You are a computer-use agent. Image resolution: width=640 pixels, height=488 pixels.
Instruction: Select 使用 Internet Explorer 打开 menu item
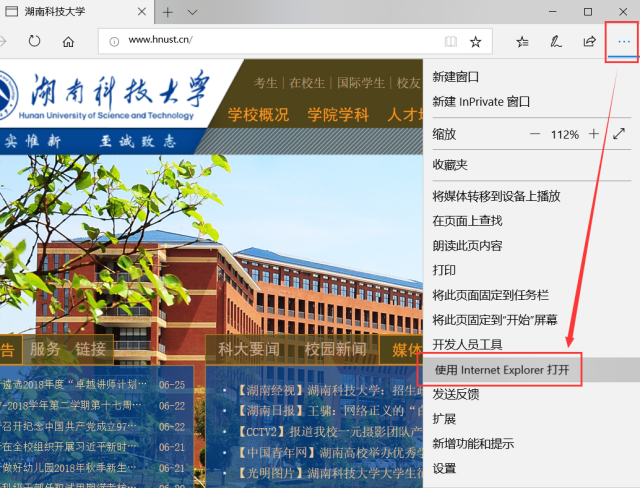[x=502, y=369]
